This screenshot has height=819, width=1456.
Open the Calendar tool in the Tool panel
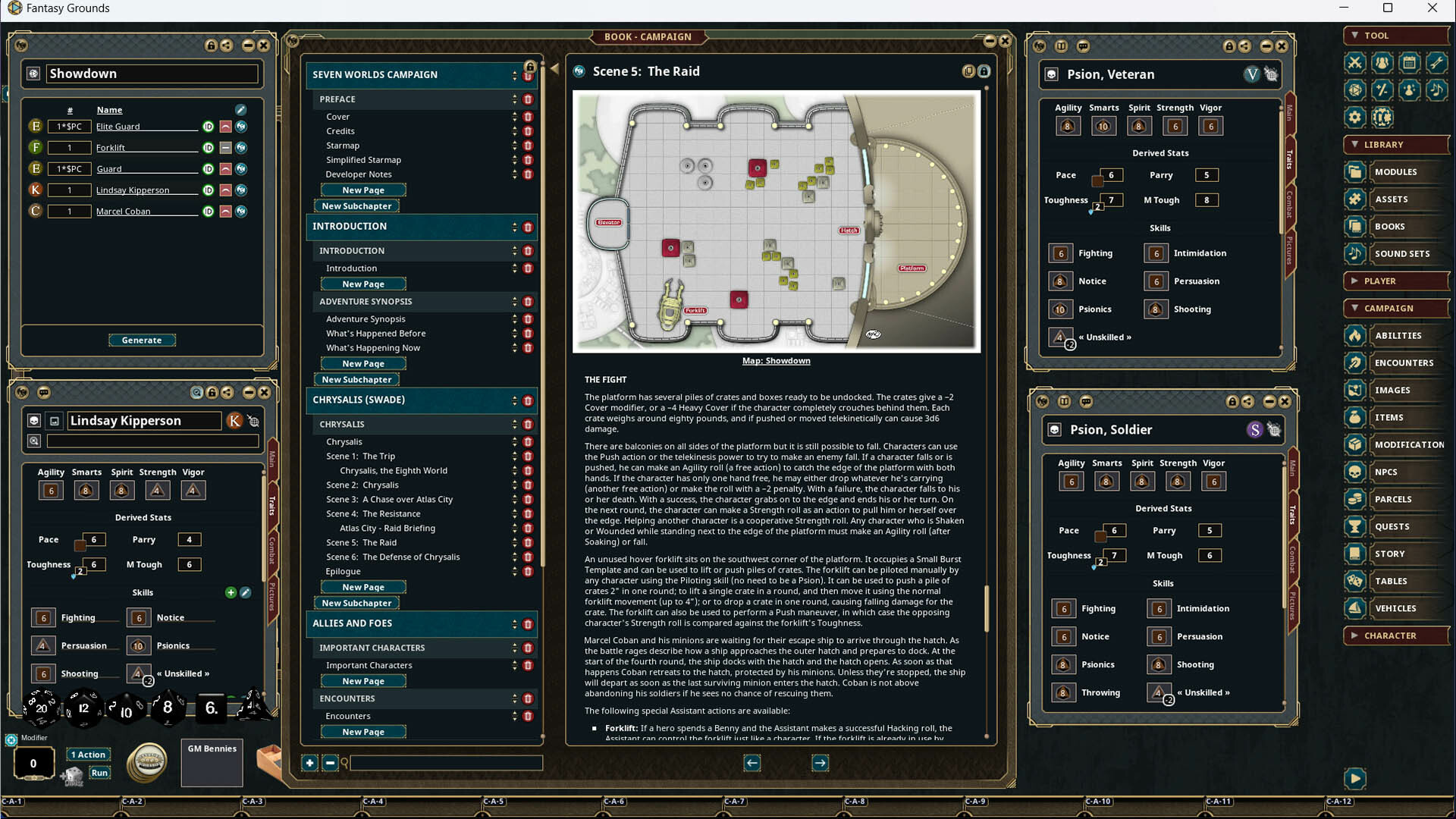[x=1410, y=63]
